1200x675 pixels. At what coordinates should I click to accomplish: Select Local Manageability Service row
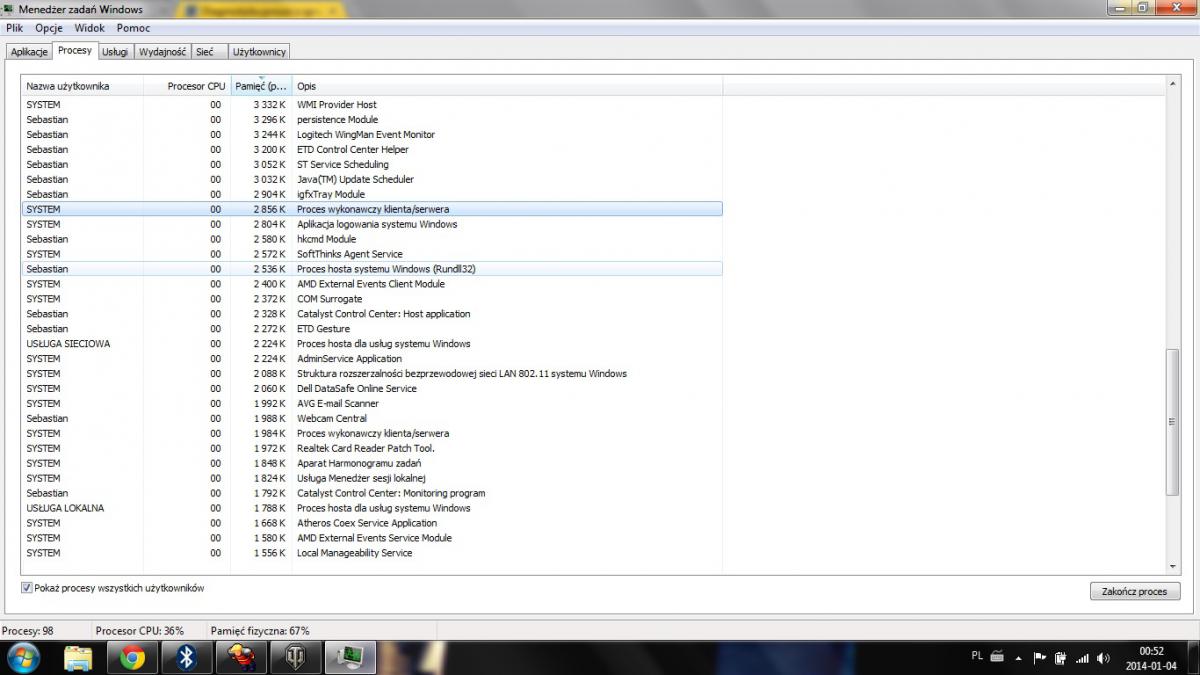coord(372,553)
